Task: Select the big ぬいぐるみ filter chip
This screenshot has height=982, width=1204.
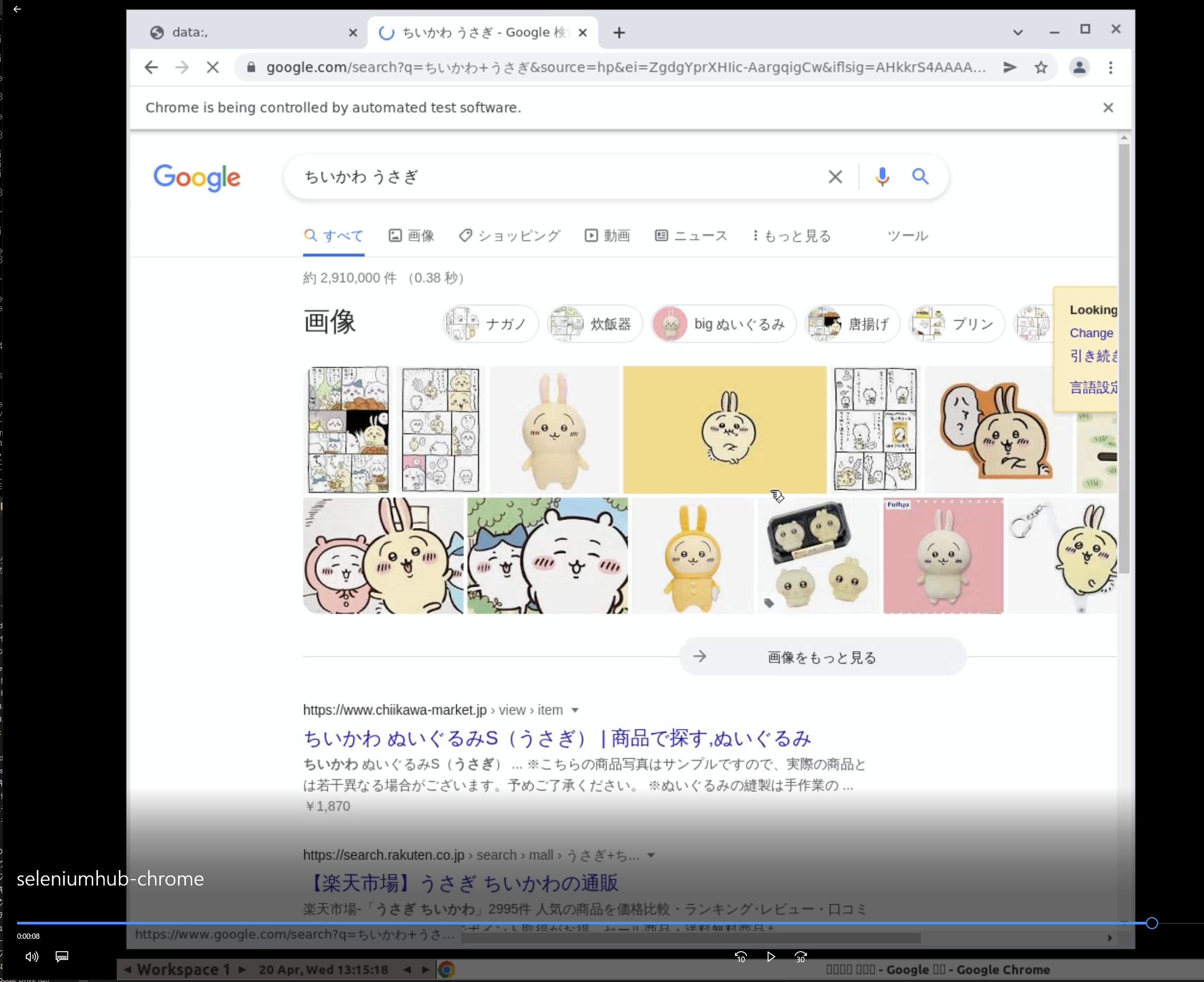Action: pos(724,324)
